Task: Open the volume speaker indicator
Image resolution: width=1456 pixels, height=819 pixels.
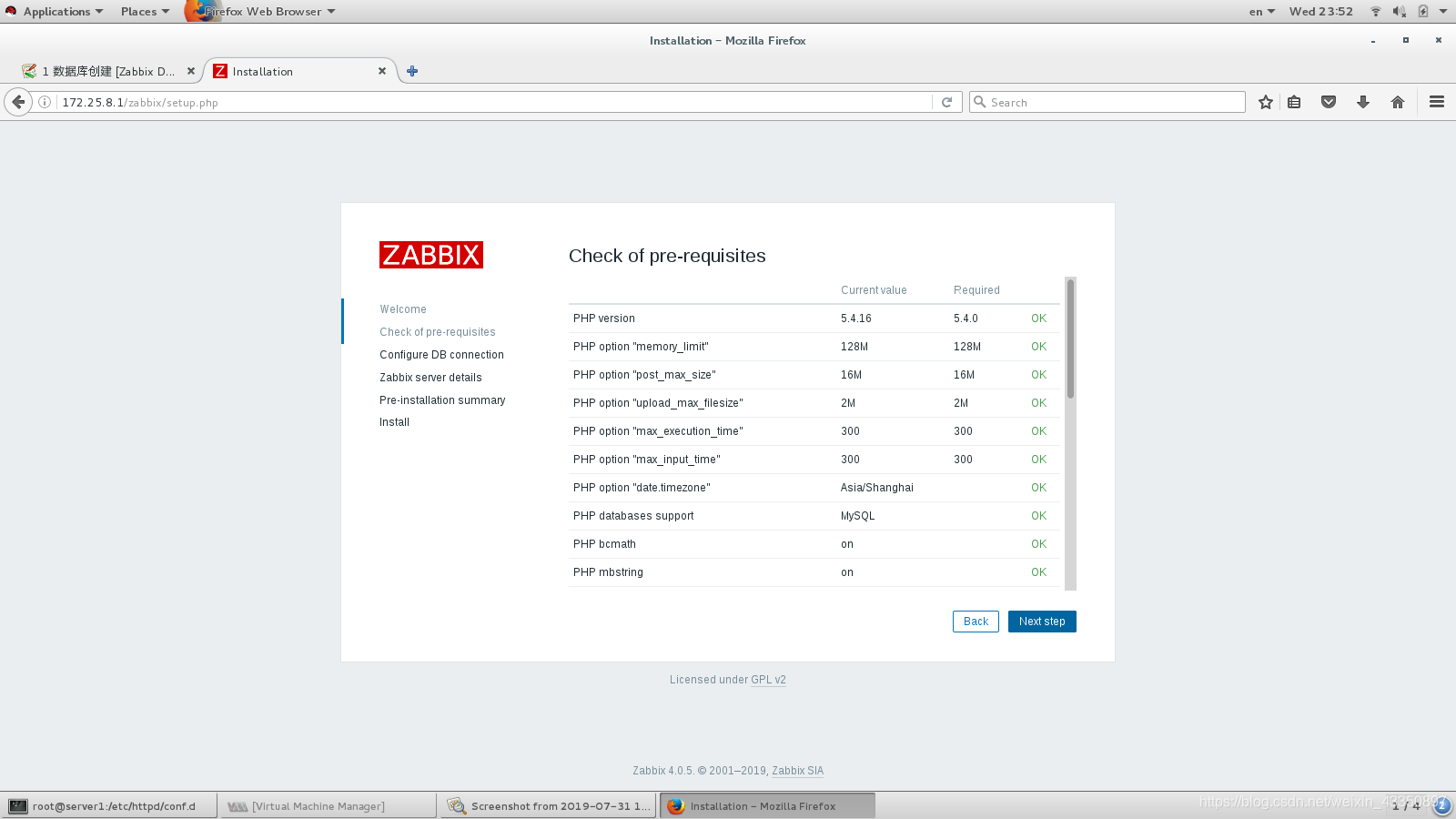Action: point(1399,12)
